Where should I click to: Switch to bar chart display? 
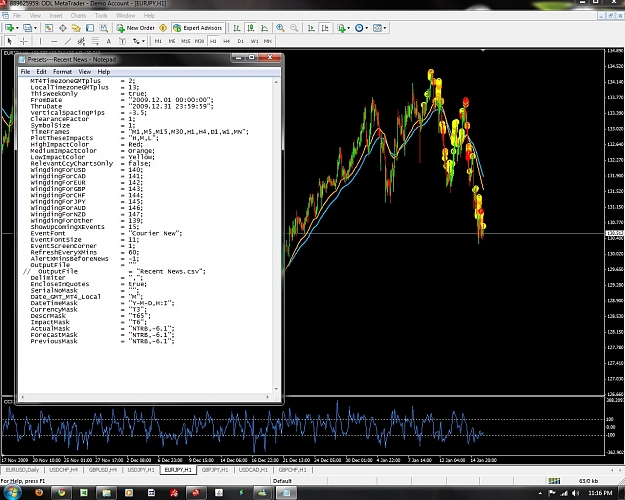click(237, 28)
